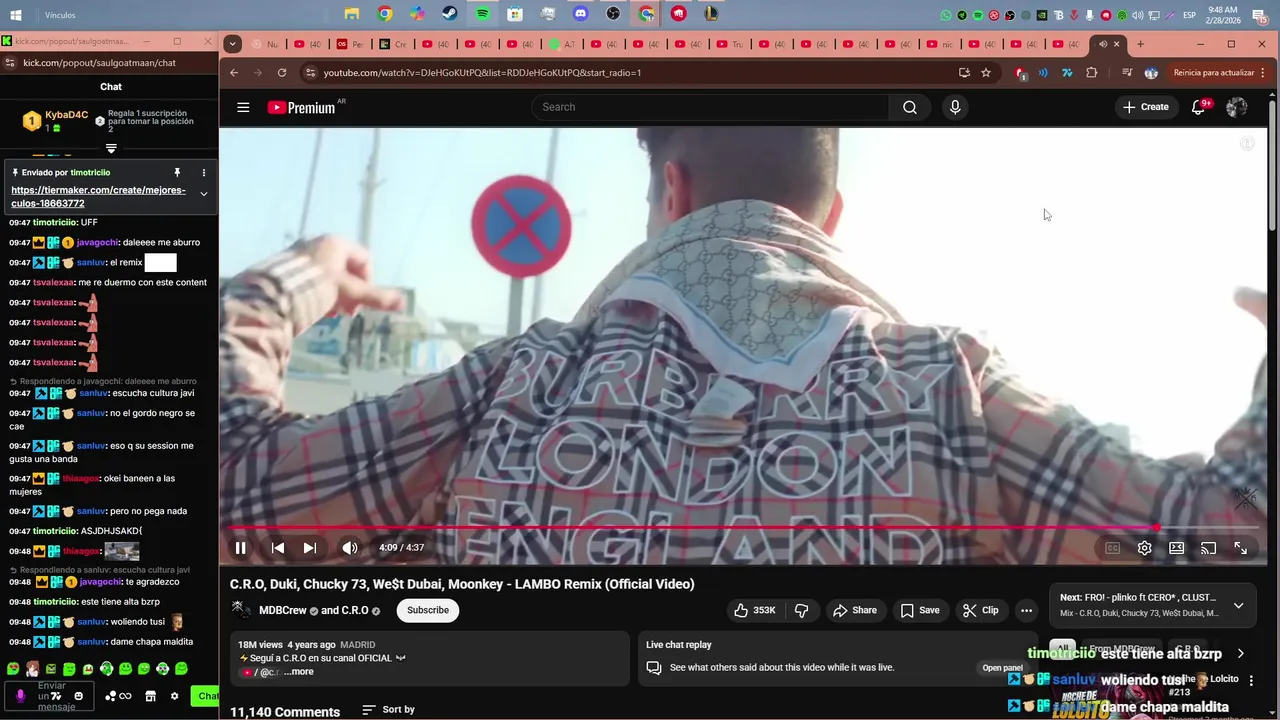Open Steam from taskbar
The width and height of the screenshot is (1280, 720).
coord(450,14)
